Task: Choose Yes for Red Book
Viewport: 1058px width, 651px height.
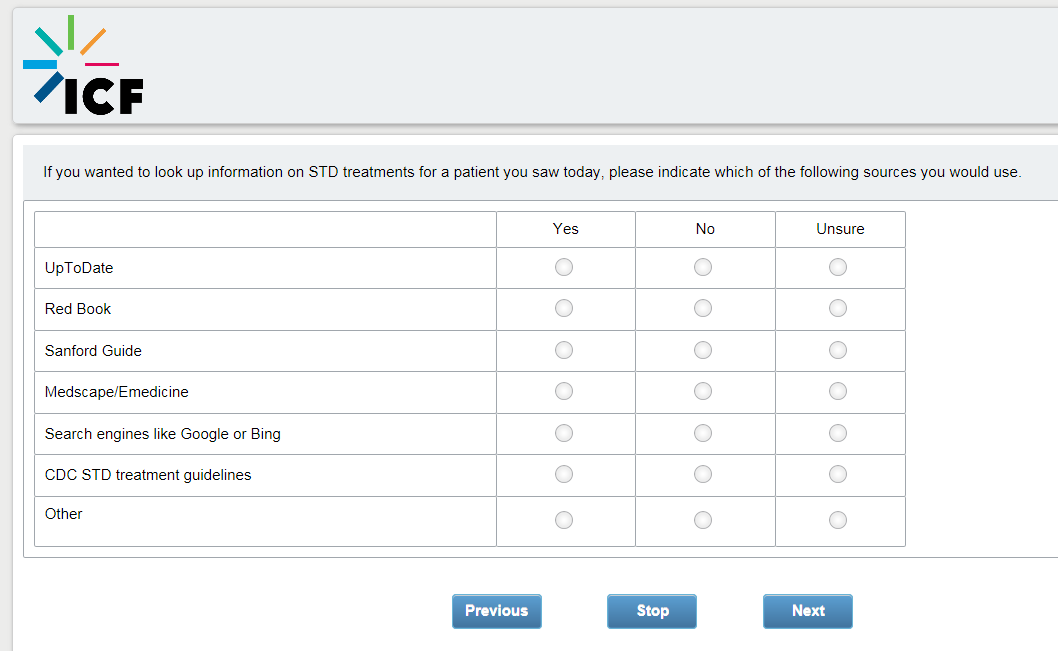Action: 564,308
